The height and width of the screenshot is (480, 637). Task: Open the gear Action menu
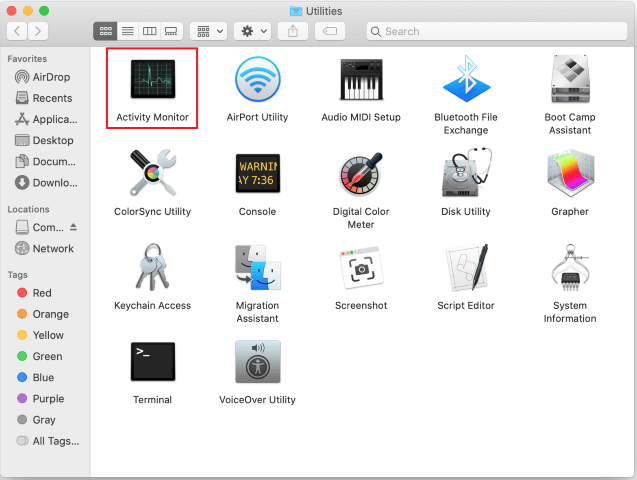(253, 31)
